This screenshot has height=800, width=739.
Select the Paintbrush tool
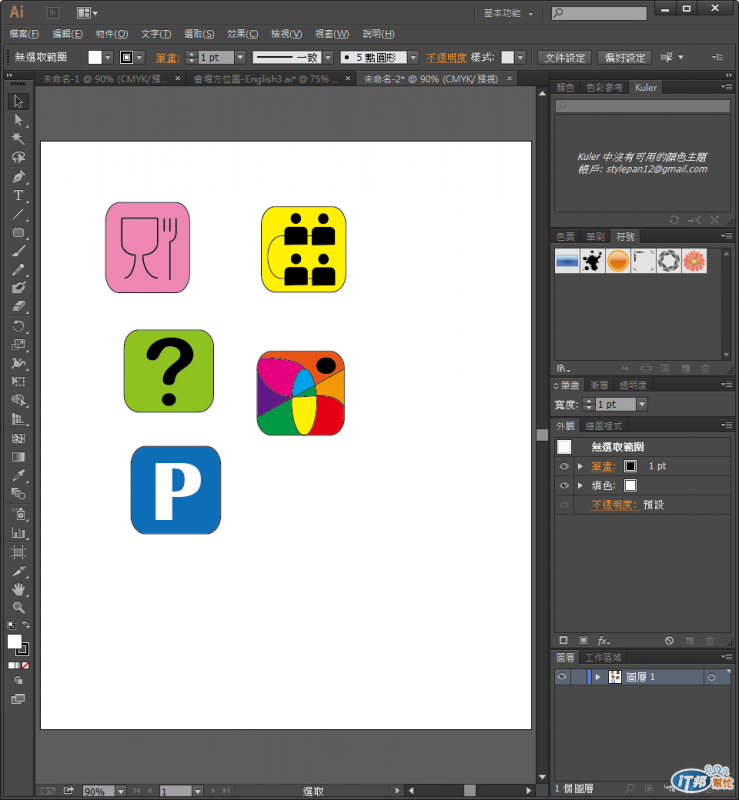click(18, 251)
